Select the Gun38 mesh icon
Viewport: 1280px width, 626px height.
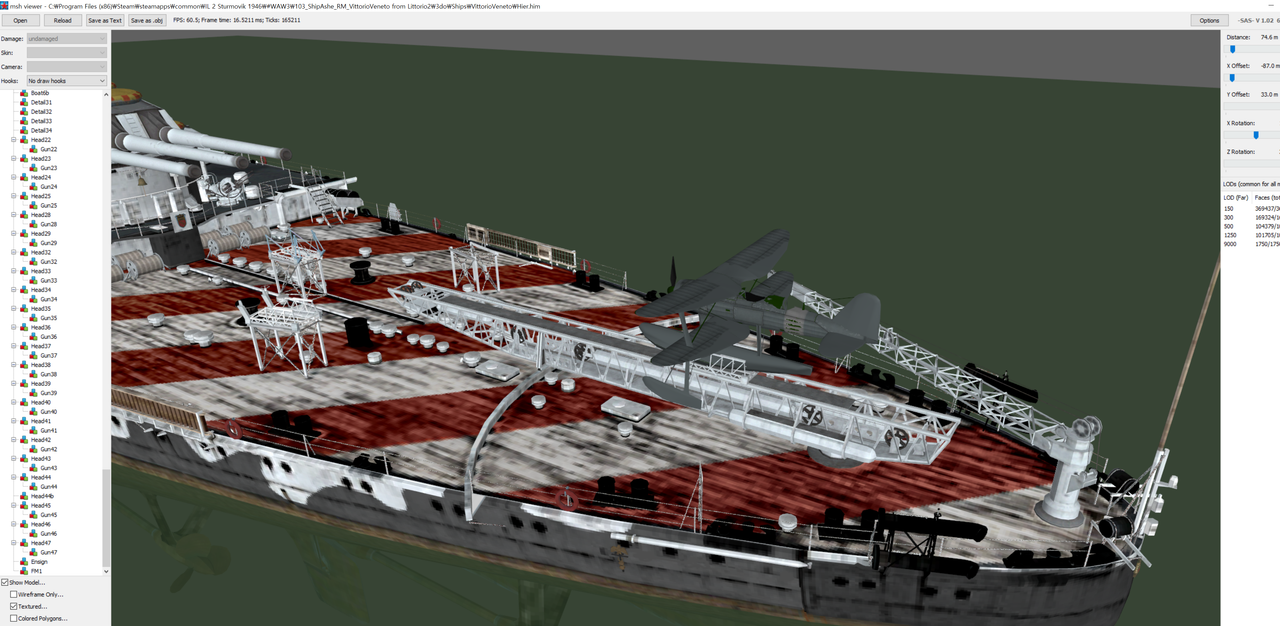point(34,374)
